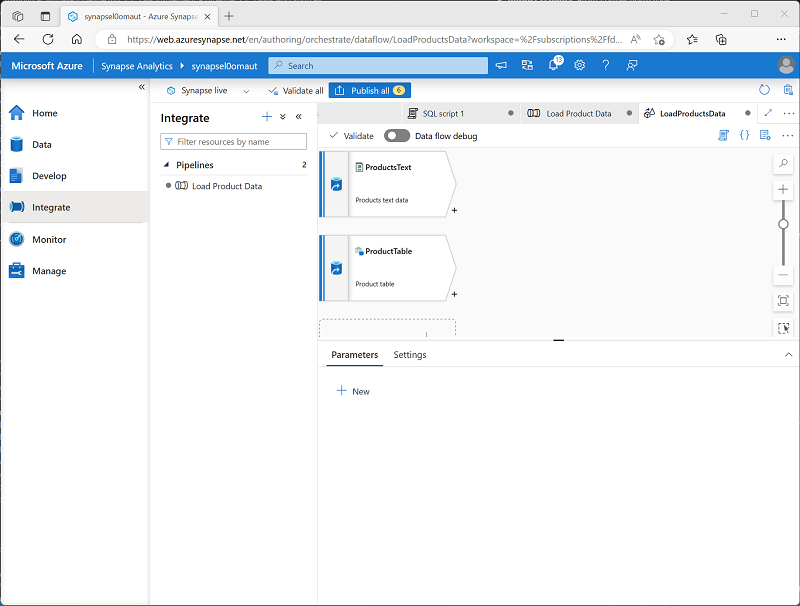Click the Azure search box
This screenshot has height=606, width=800.
378,65
